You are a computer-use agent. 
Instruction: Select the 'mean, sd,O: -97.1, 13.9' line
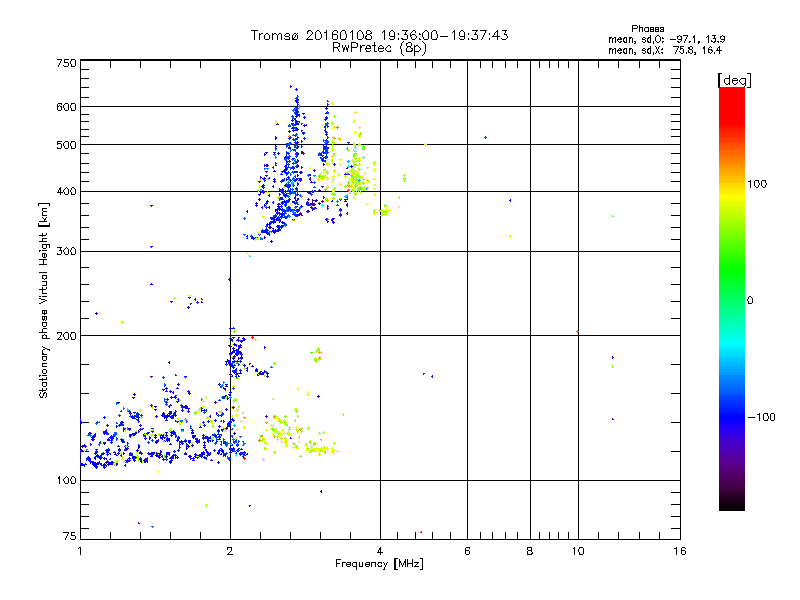pos(666,39)
